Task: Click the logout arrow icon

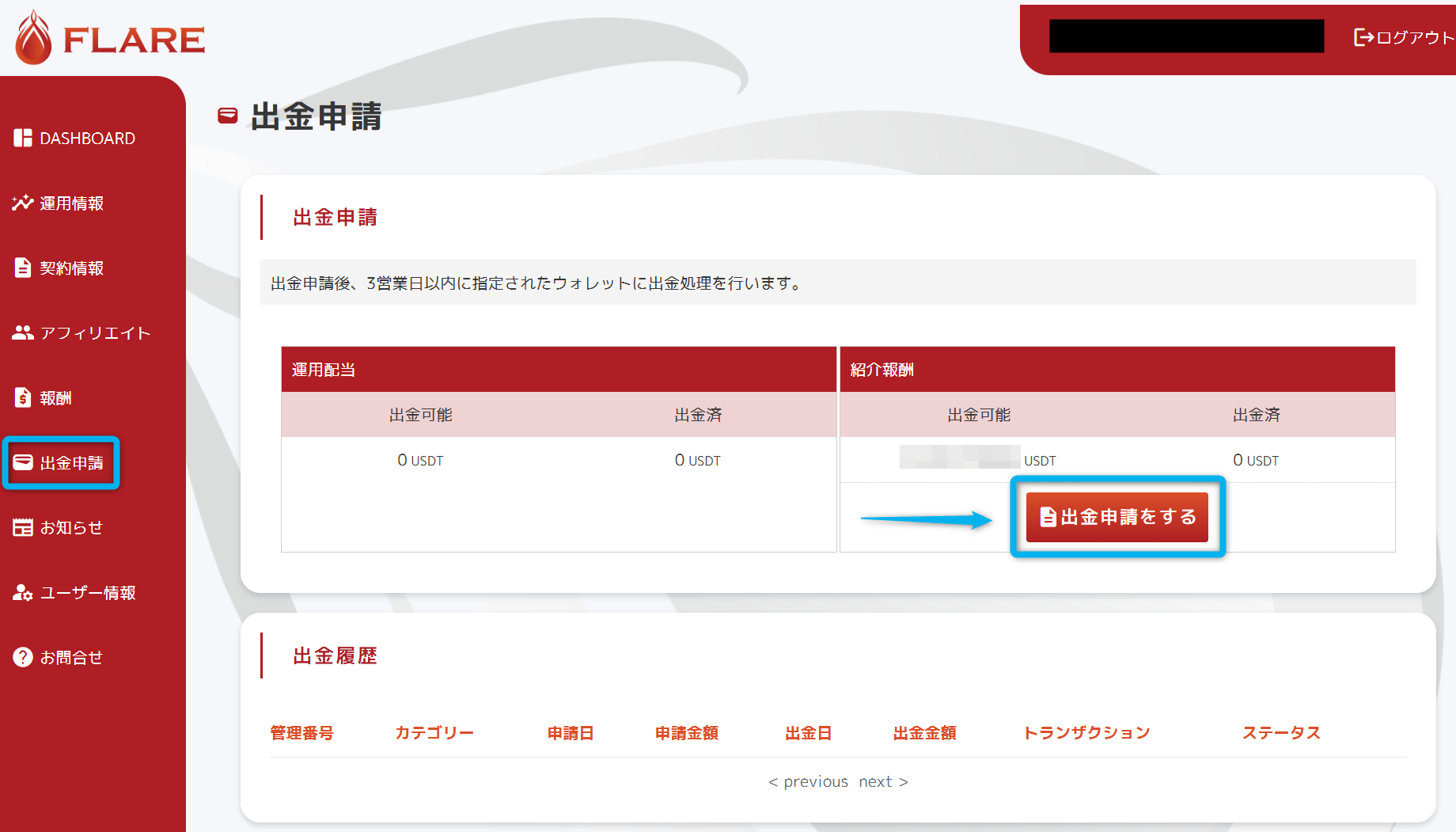Action: click(x=1363, y=37)
